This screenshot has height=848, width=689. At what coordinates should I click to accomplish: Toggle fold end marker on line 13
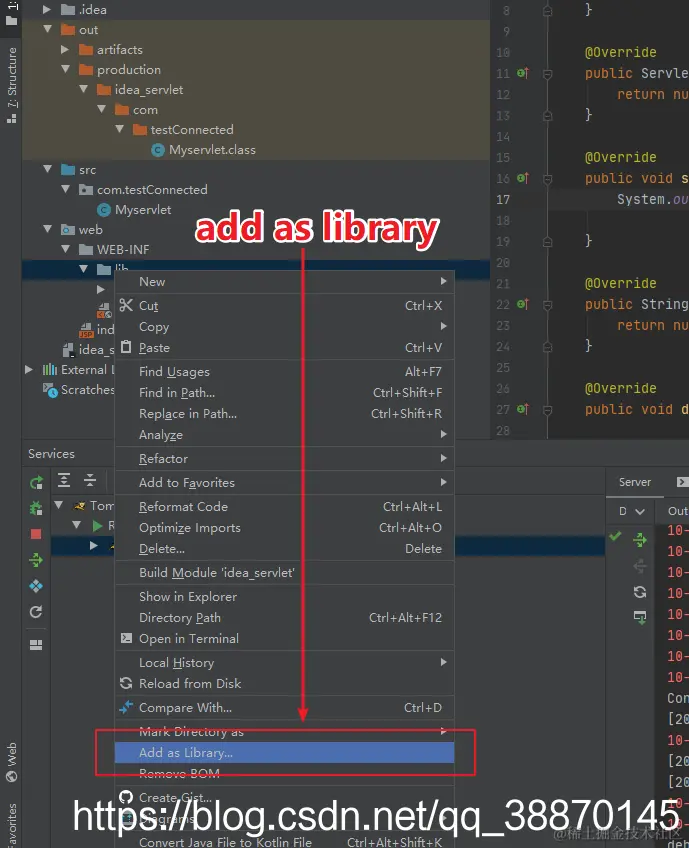pyautogui.click(x=547, y=115)
